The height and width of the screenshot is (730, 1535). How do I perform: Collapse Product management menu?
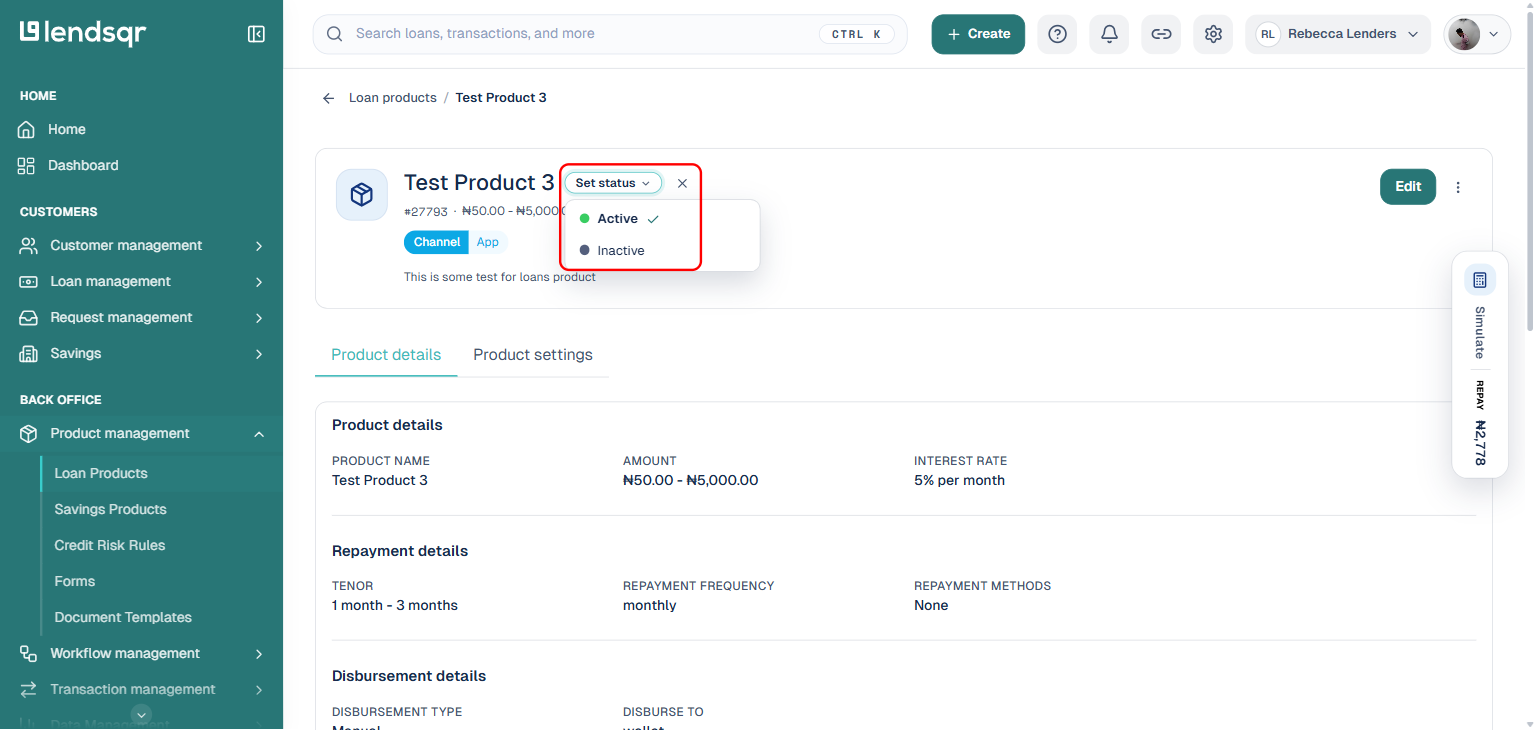(142, 433)
